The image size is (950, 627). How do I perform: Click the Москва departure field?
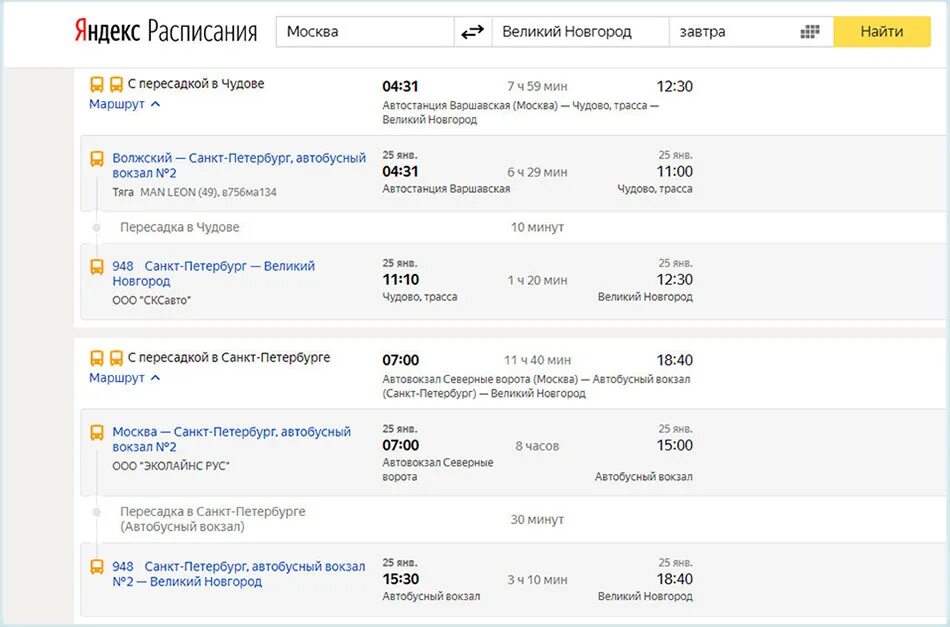point(365,32)
